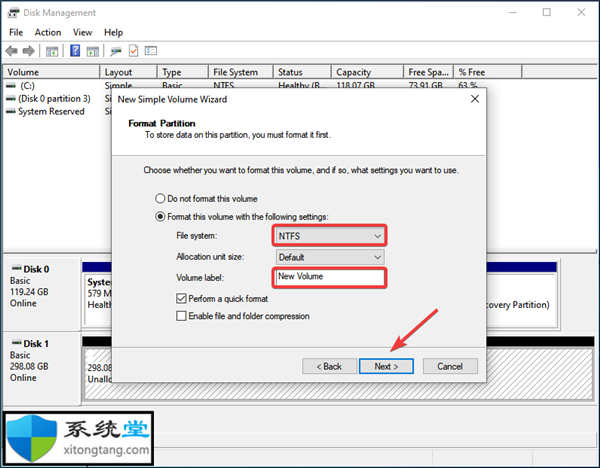This screenshot has width=600, height=468.
Task: Select the System Reserved drive icon
Action: [11, 111]
